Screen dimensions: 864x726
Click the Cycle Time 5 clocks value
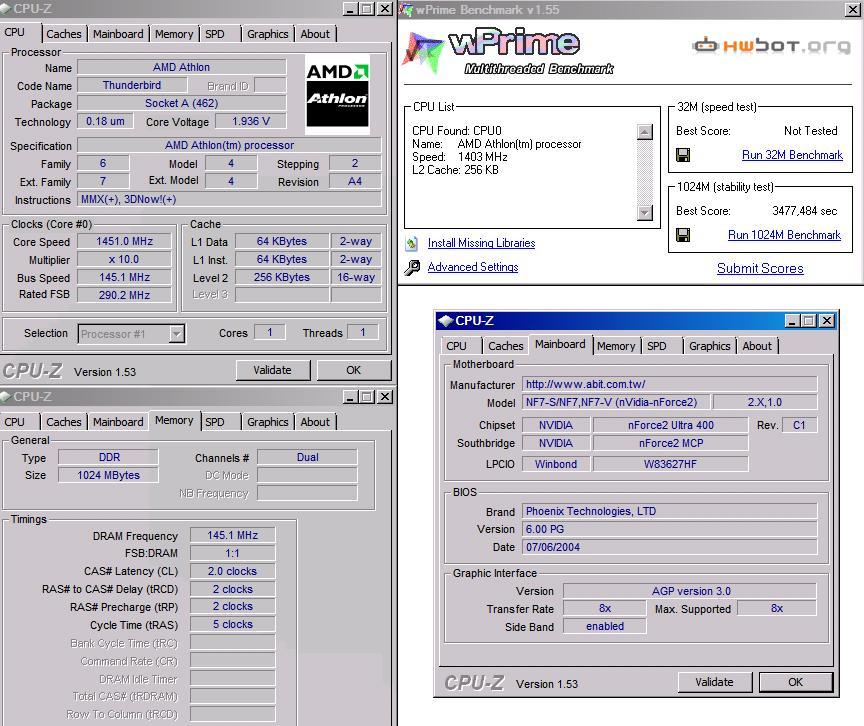233,625
